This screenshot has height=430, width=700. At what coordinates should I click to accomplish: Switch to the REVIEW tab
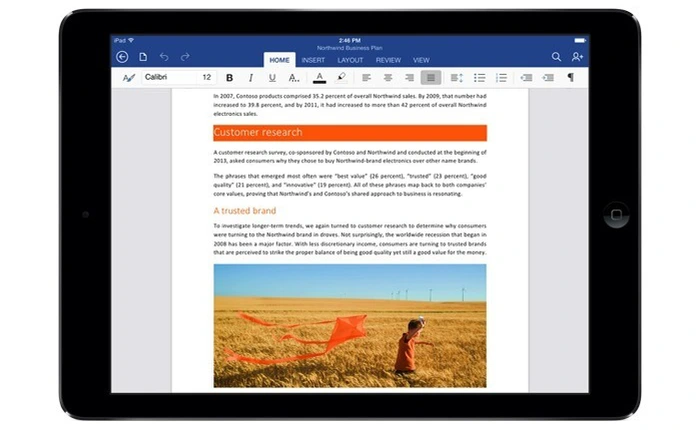pos(388,60)
